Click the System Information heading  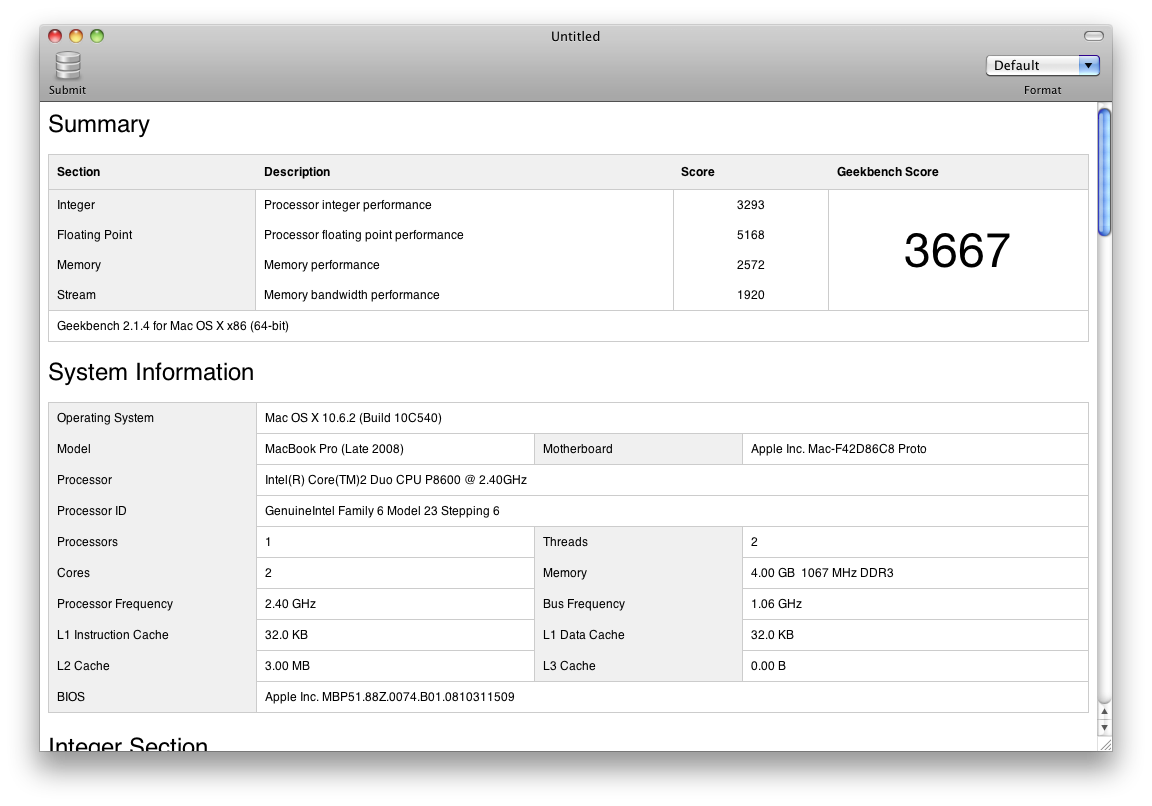pos(151,372)
